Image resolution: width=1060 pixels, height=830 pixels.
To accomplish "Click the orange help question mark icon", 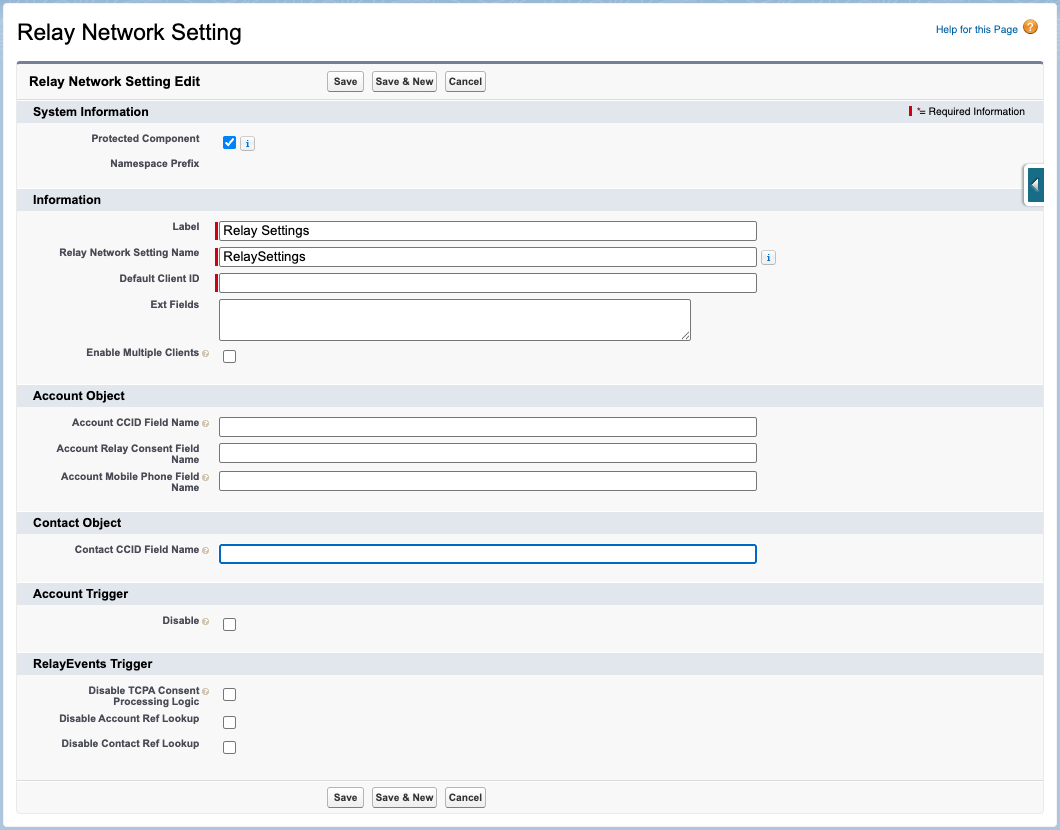I will click(x=1031, y=28).
